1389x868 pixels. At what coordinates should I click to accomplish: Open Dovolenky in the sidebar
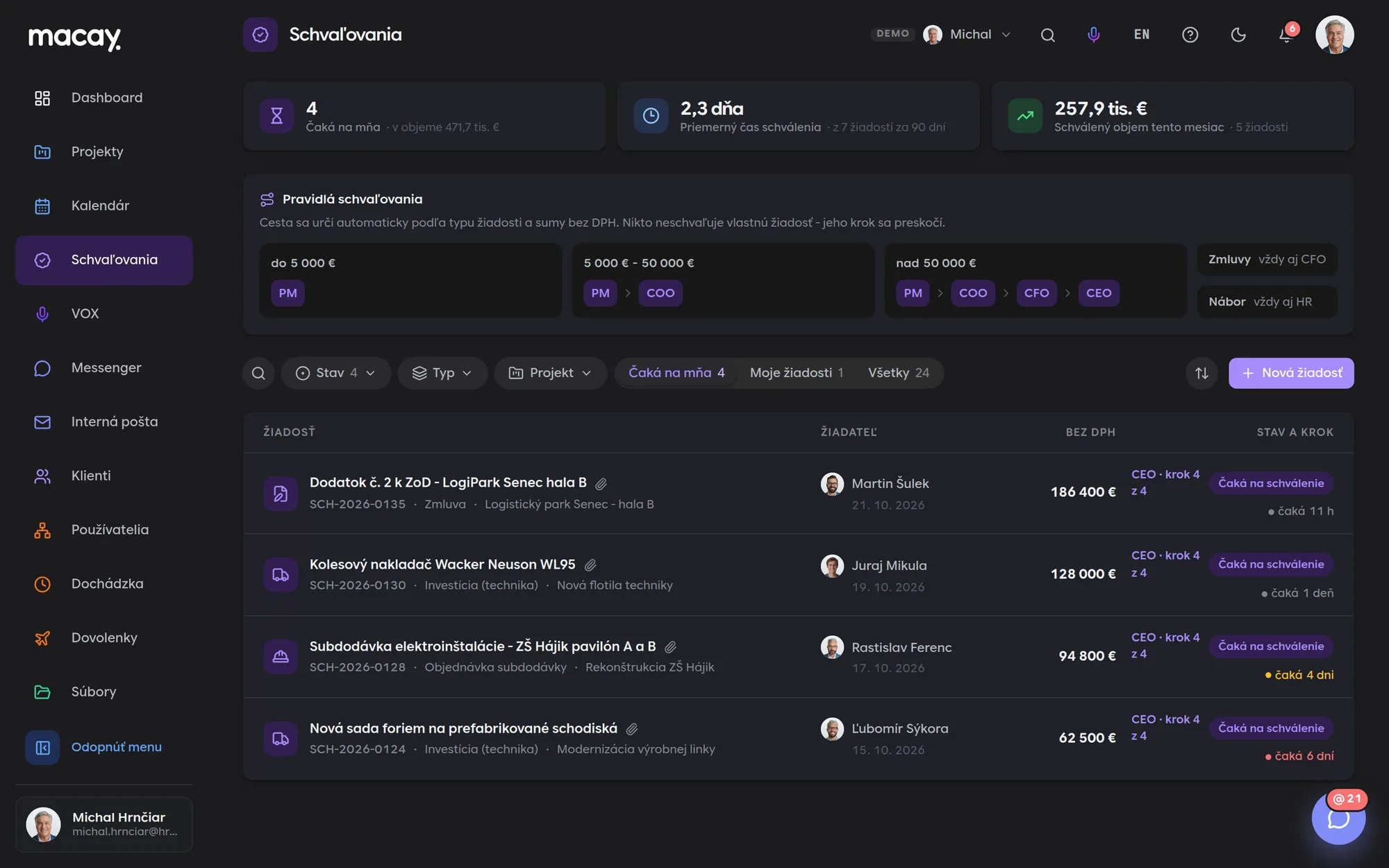tap(104, 638)
